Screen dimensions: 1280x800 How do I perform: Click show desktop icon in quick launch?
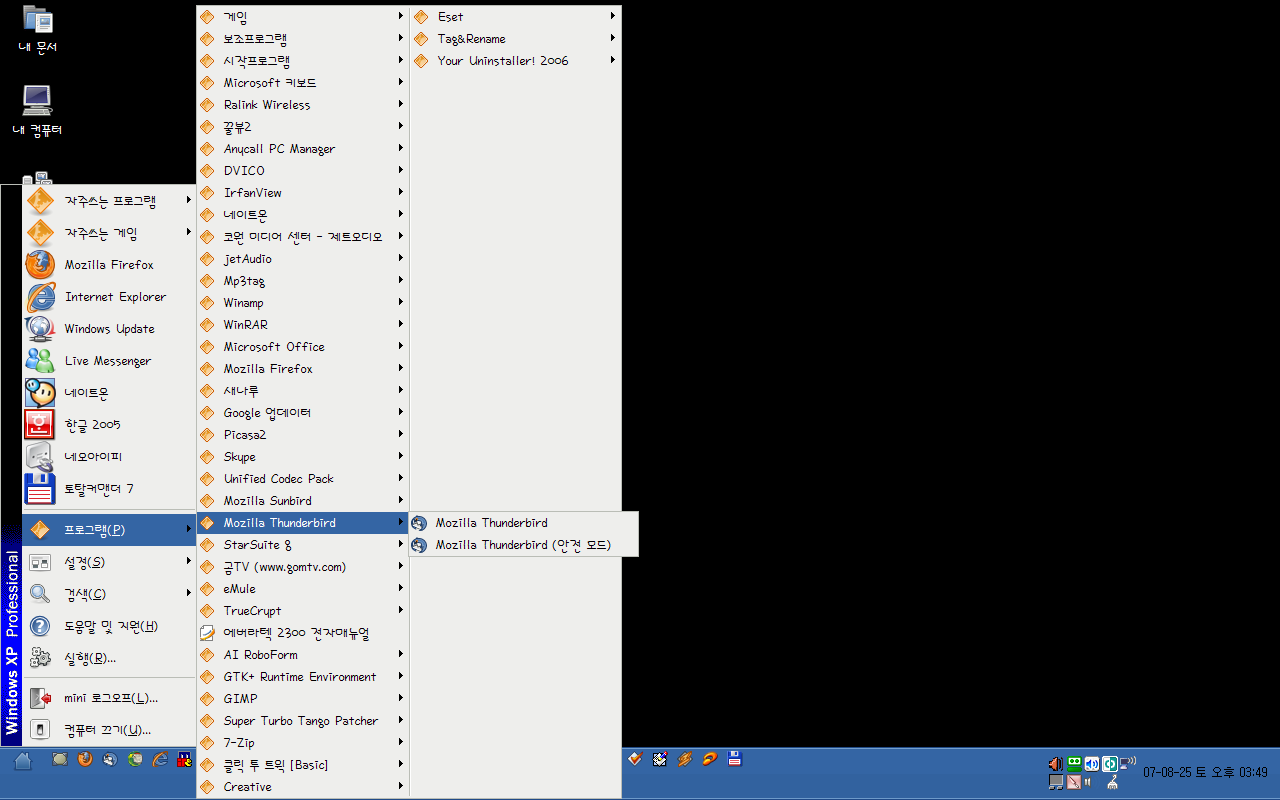(60, 759)
